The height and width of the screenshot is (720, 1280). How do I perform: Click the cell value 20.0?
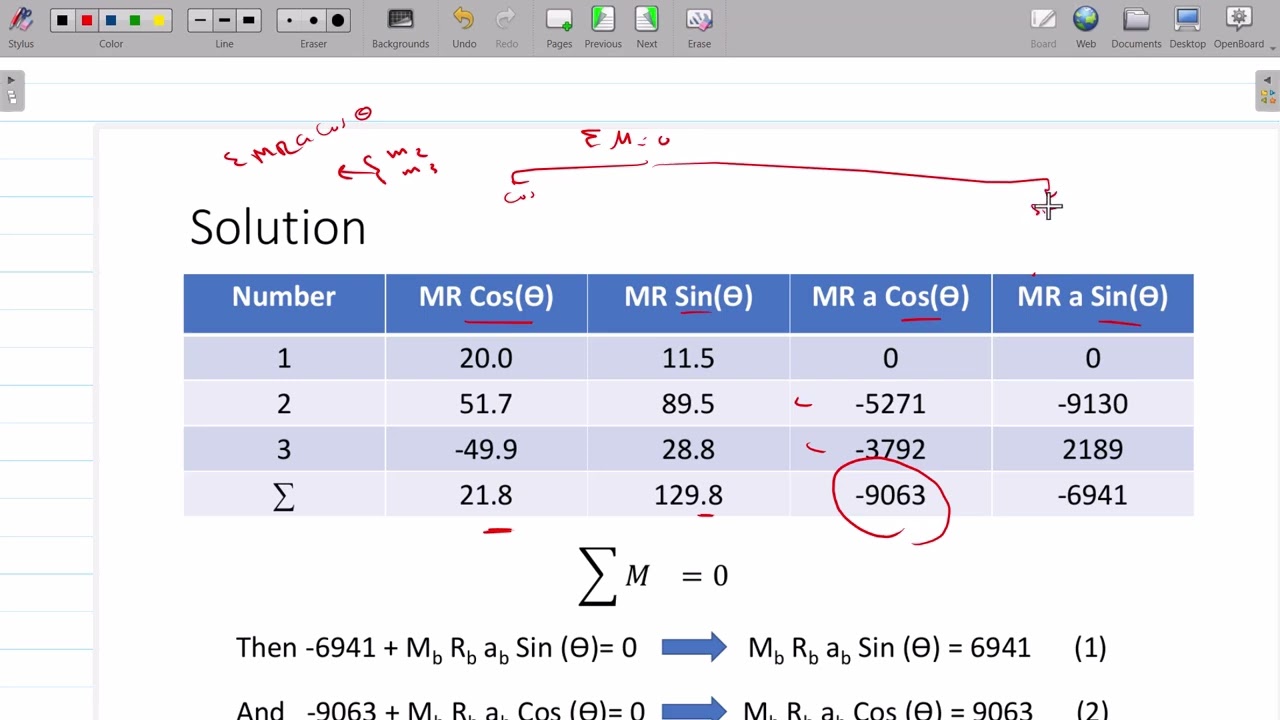click(x=486, y=358)
